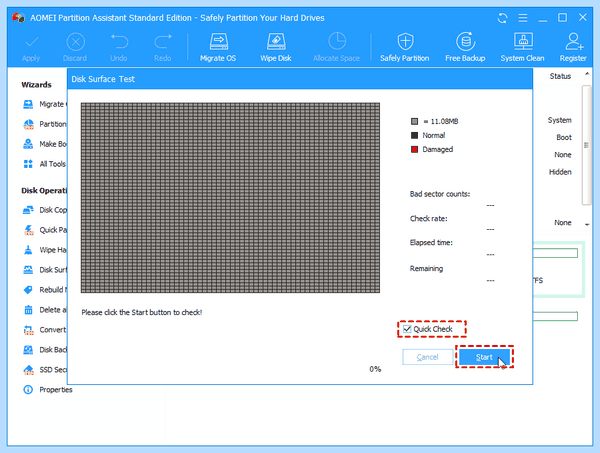Click the 0% progress label
The width and height of the screenshot is (600, 453).
tap(375, 369)
